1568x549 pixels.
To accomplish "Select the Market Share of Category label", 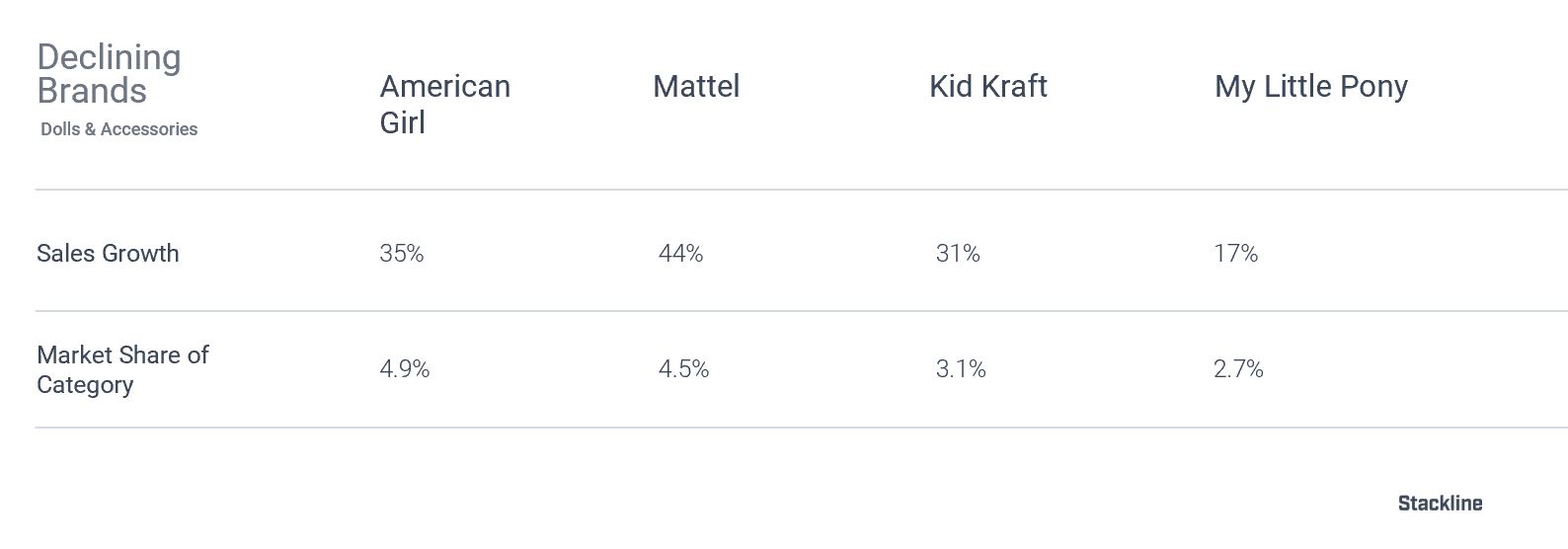I will [x=122, y=369].
